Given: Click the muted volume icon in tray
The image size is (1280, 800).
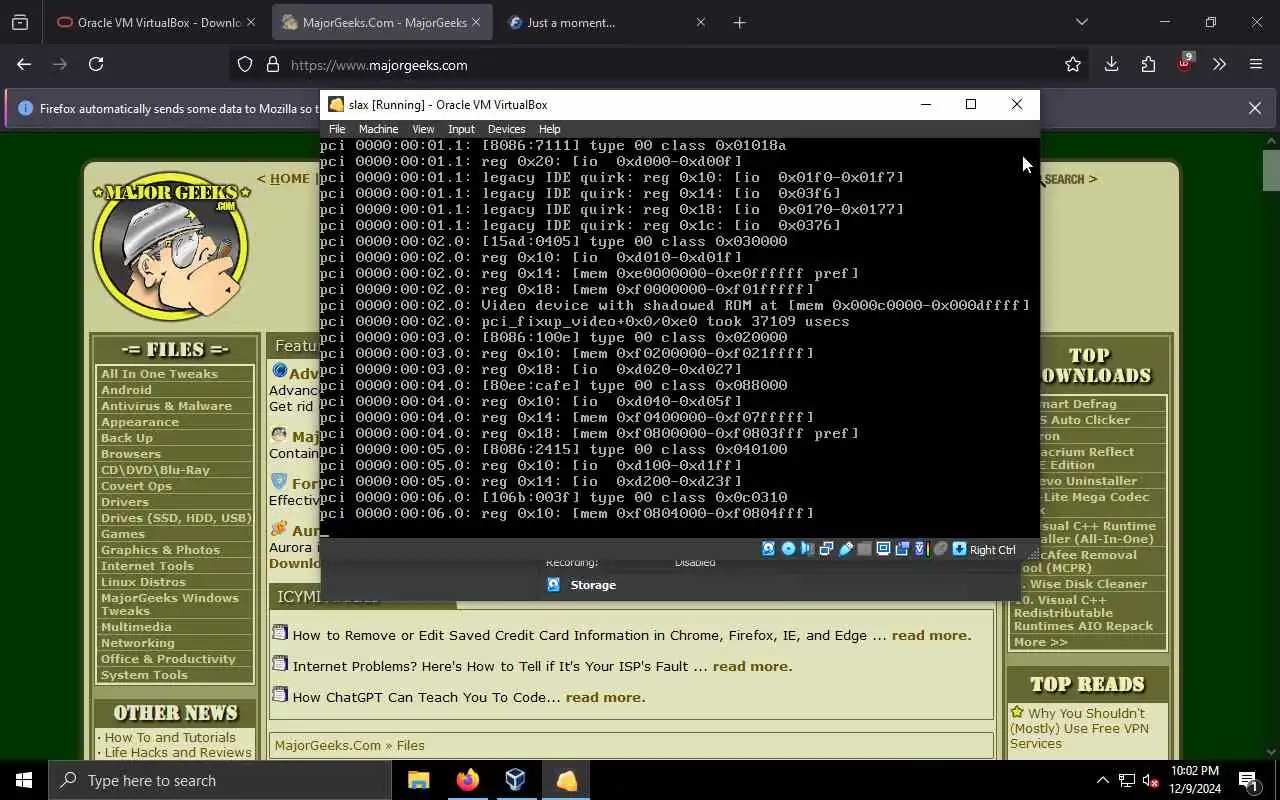Looking at the screenshot, I should 1150,780.
